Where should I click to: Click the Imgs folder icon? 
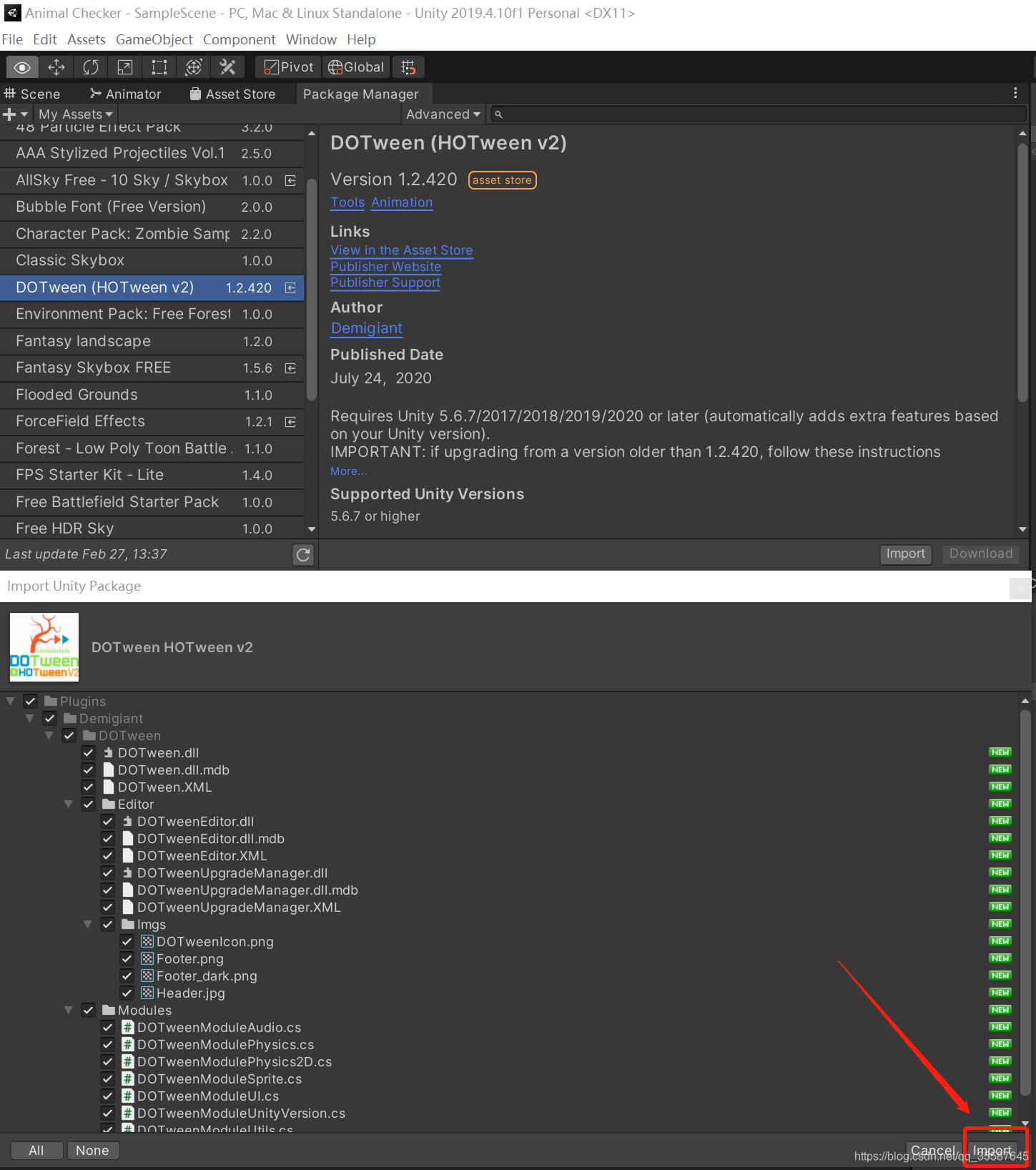pyautogui.click(x=128, y=924)
